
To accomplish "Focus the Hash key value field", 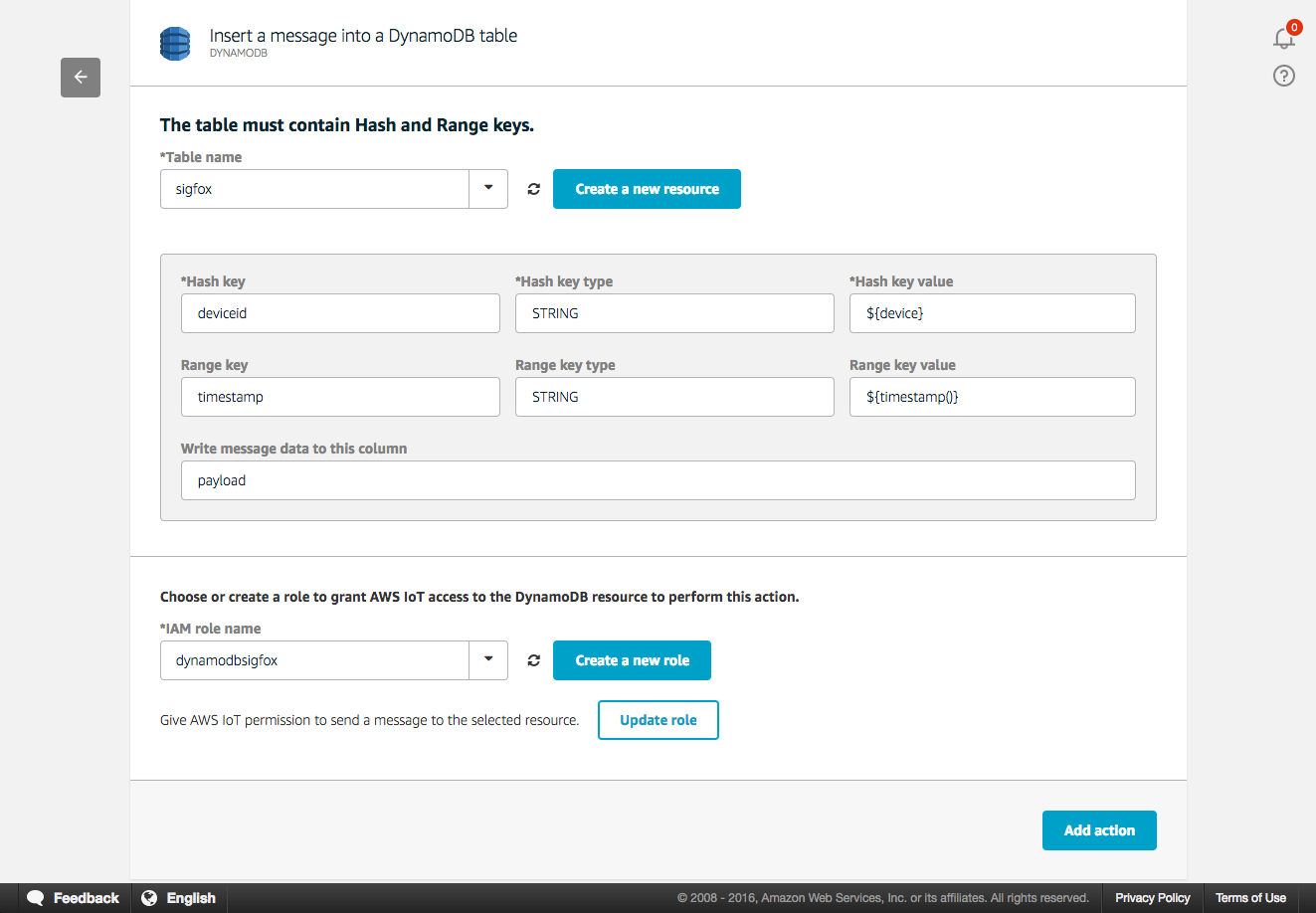I will [993, 313].
